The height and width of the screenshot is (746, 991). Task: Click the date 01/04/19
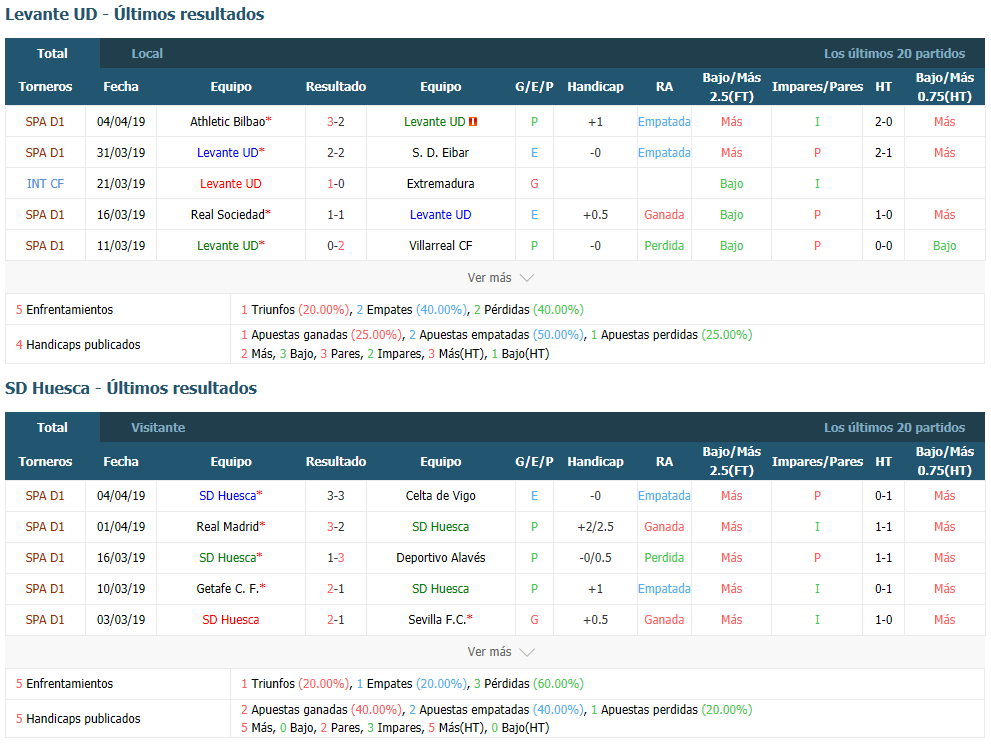[121, 527]
